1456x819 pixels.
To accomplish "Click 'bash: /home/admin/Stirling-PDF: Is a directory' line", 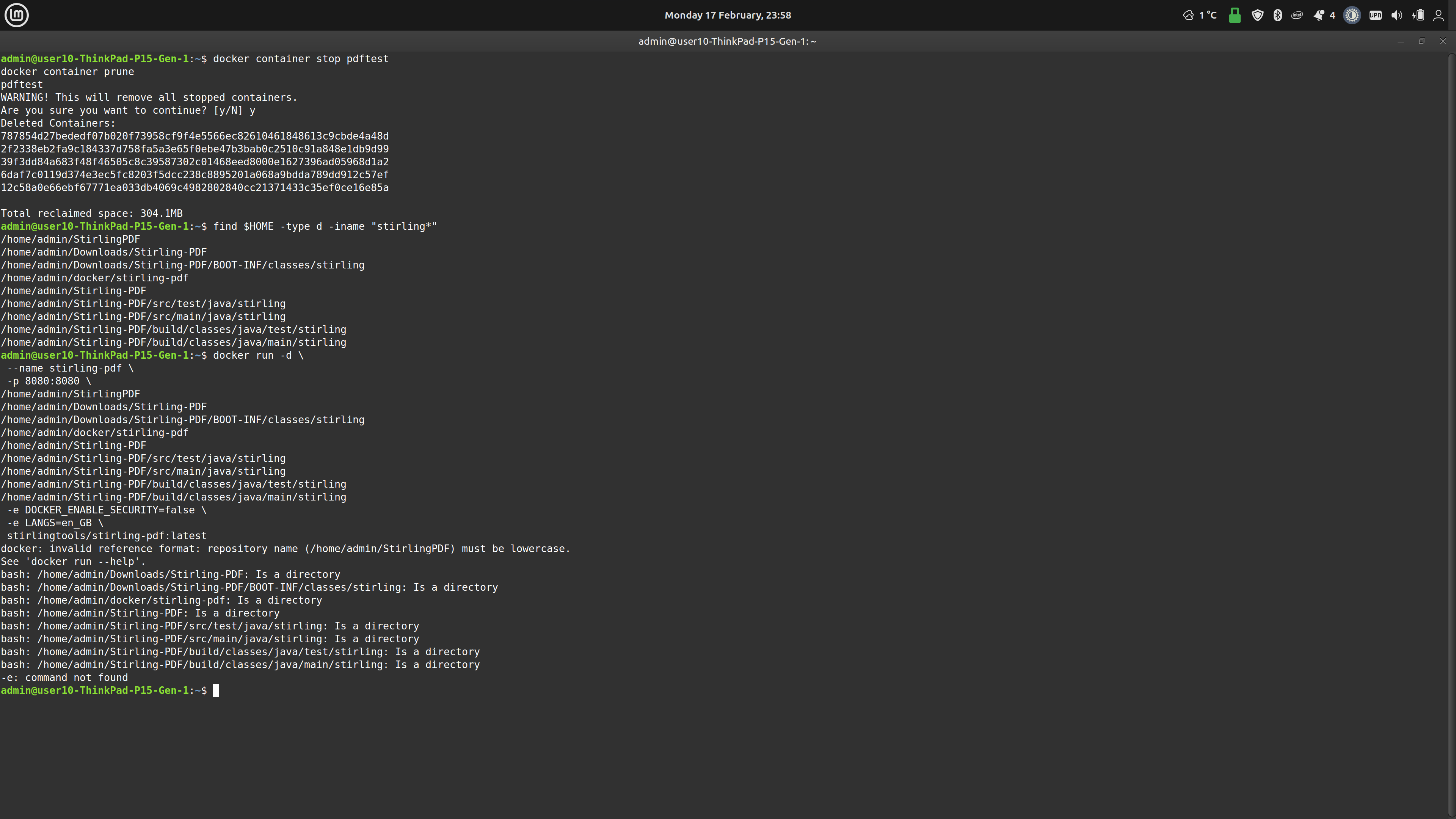I will 140,613.
